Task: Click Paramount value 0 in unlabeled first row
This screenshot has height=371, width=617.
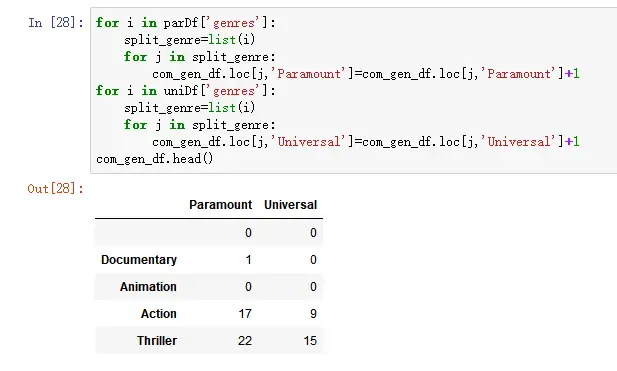Action: (x=248, y=233)
